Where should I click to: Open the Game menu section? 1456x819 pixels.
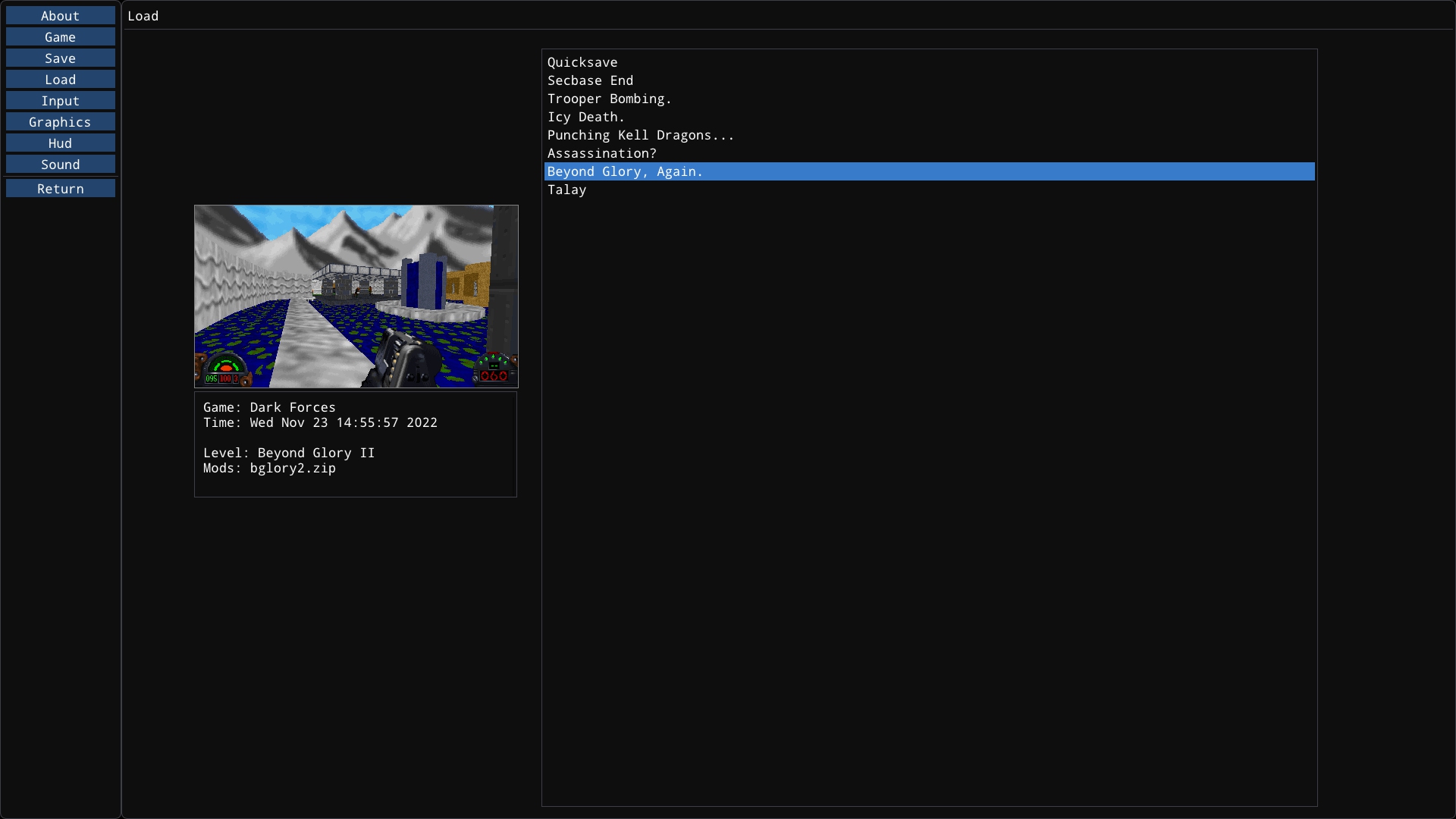coord(60,36)
